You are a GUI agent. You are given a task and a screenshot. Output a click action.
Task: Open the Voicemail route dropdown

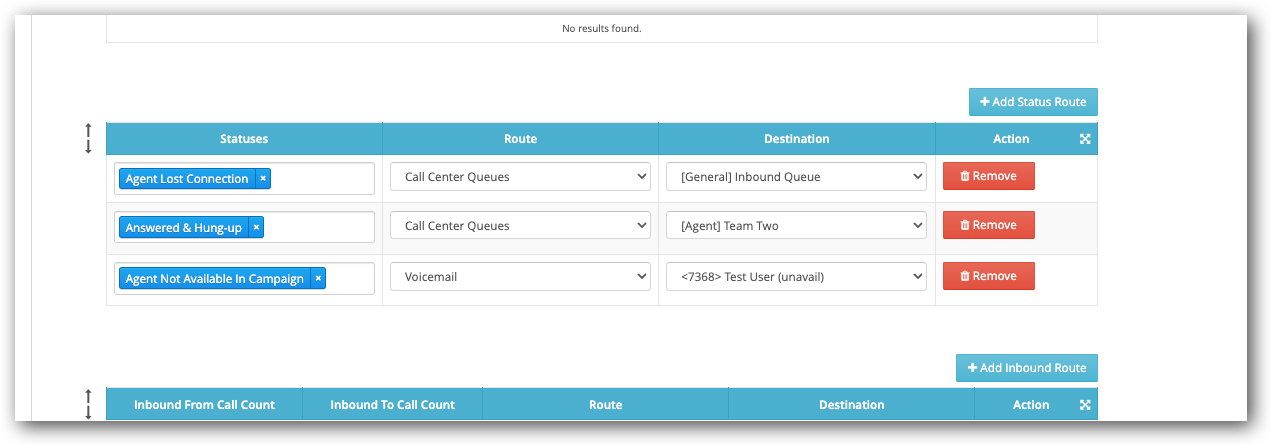520,277
